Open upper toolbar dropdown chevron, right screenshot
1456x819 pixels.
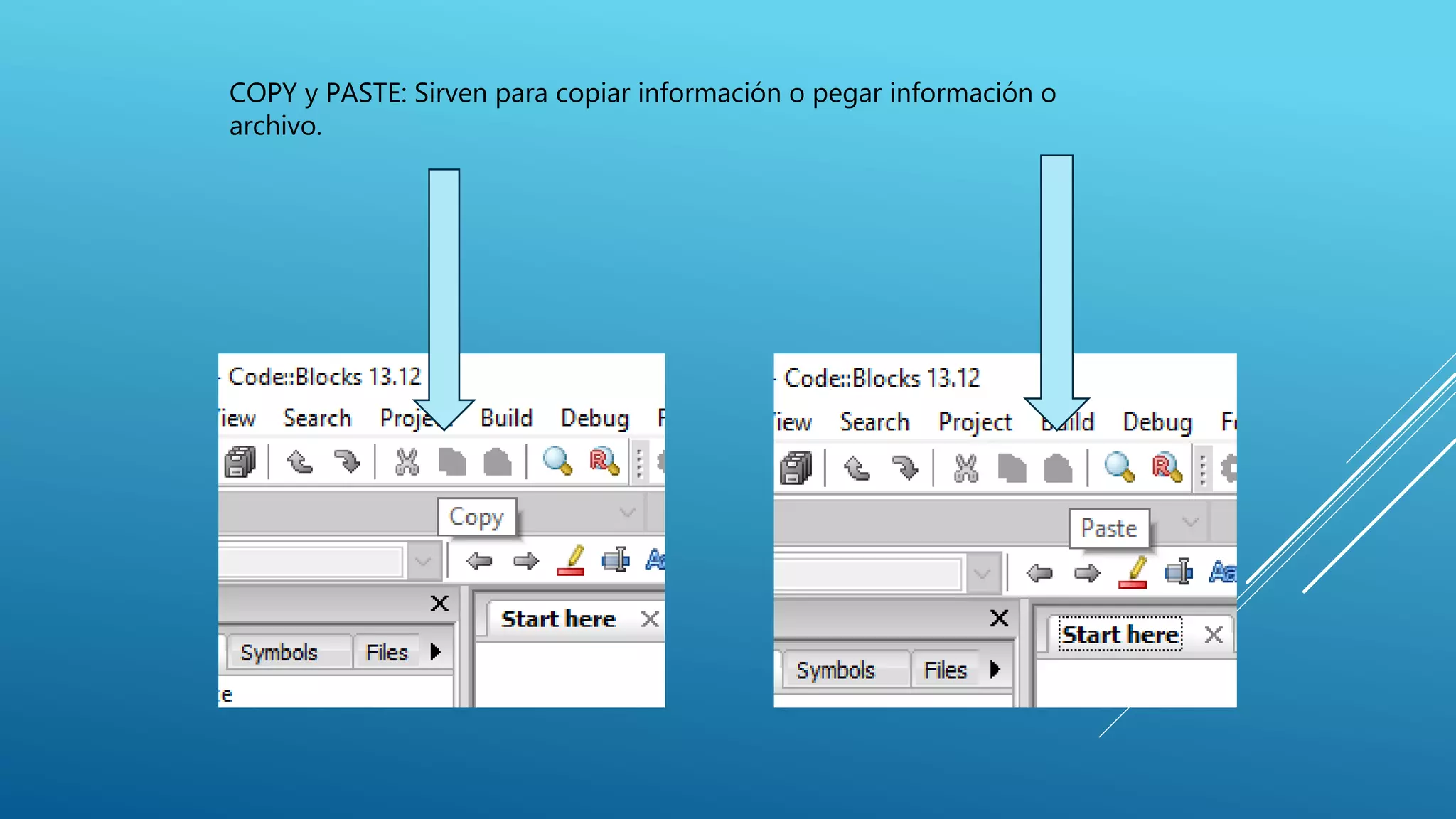tap(1191, 522)
